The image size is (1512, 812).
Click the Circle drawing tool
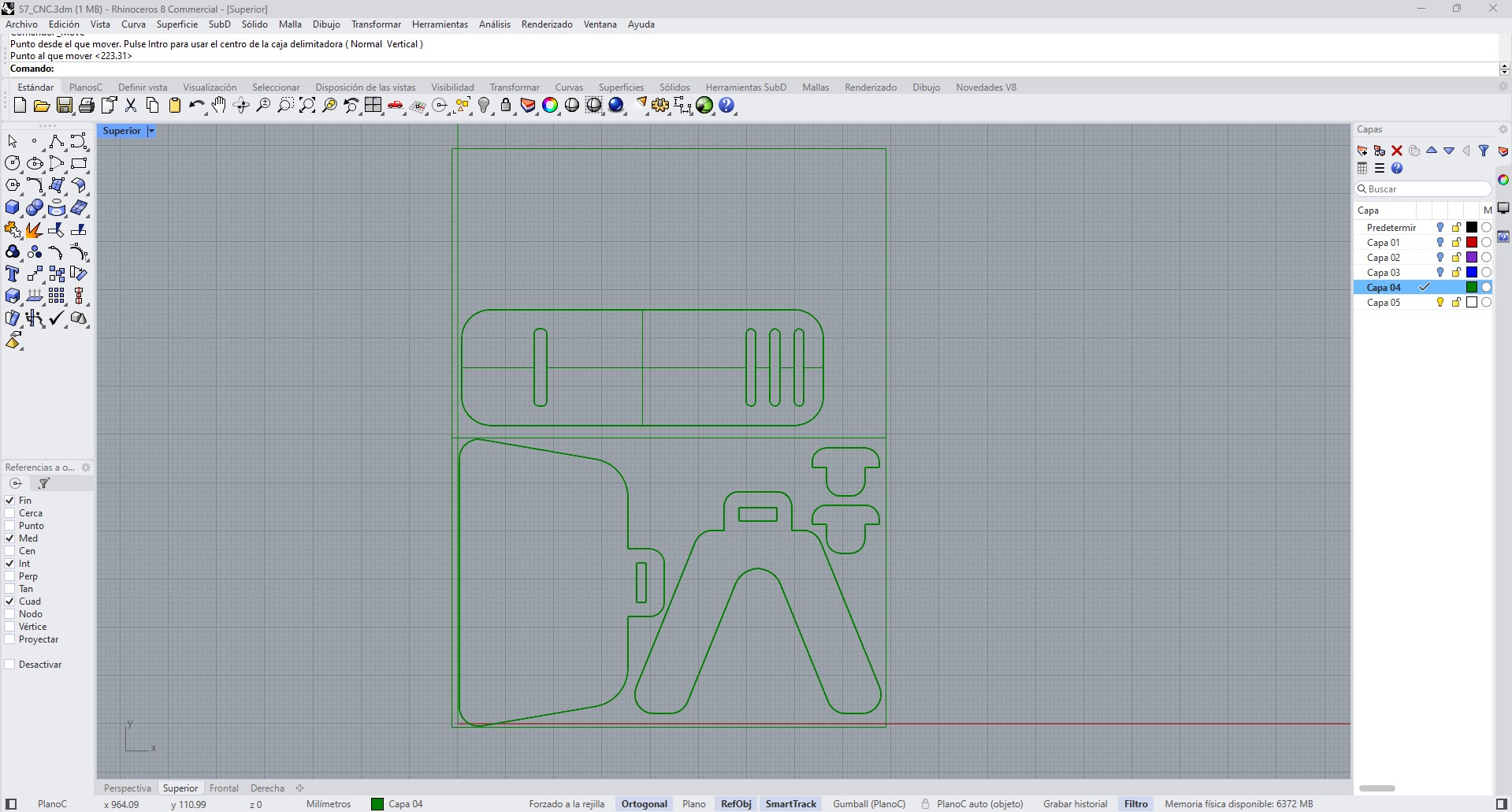coord(13,164)
